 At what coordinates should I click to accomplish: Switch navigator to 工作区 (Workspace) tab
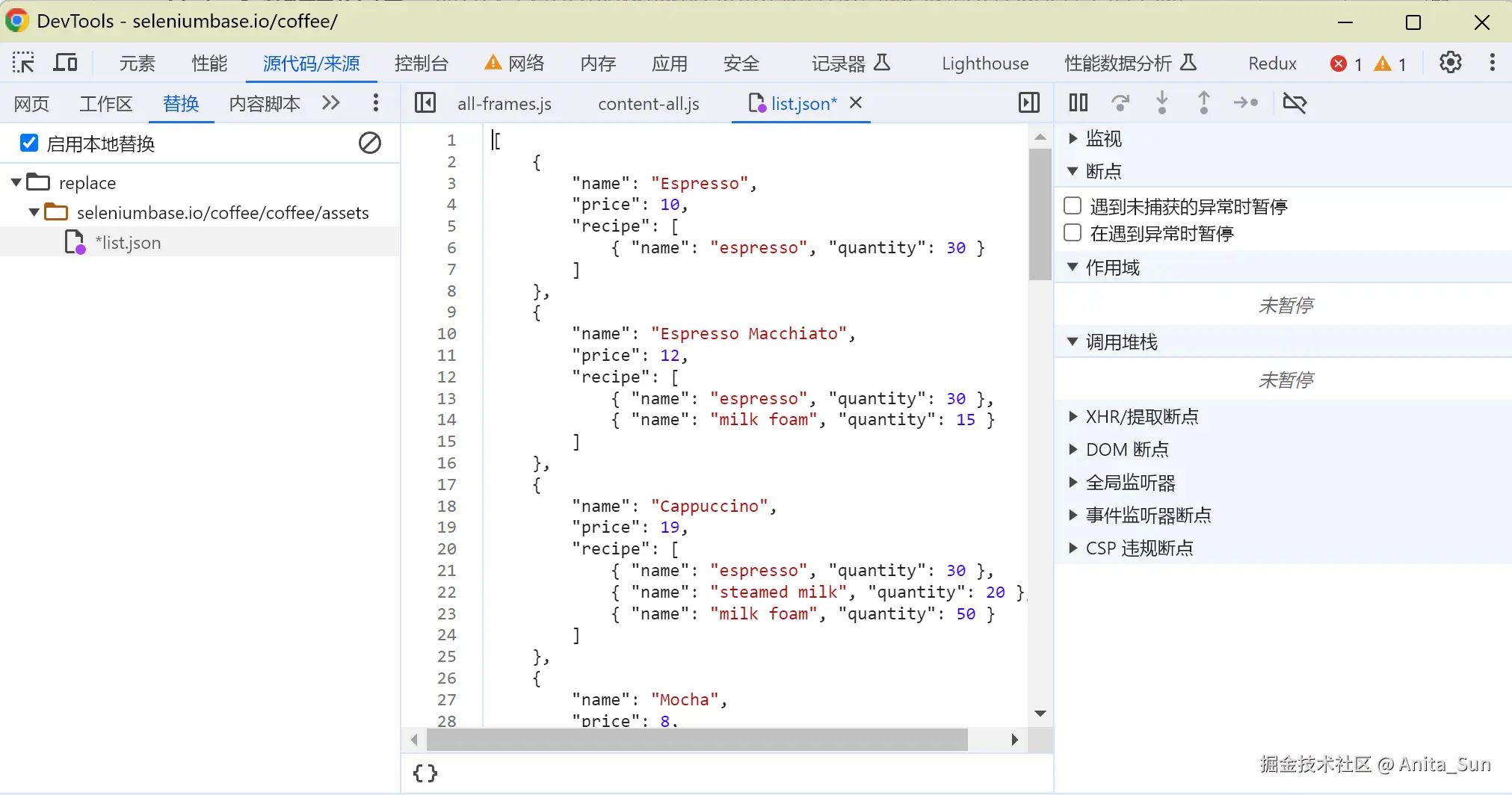pyautogui.click(x=106, y=104)
